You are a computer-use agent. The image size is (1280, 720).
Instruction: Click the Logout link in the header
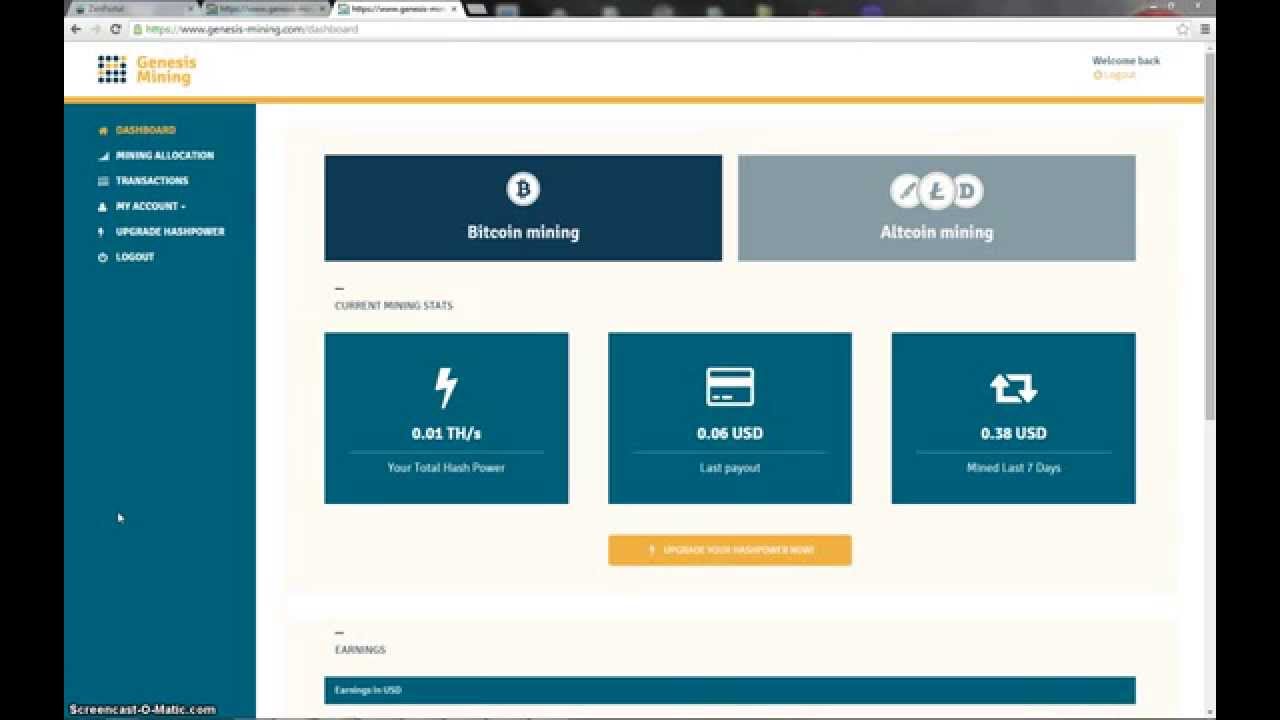1115,75
